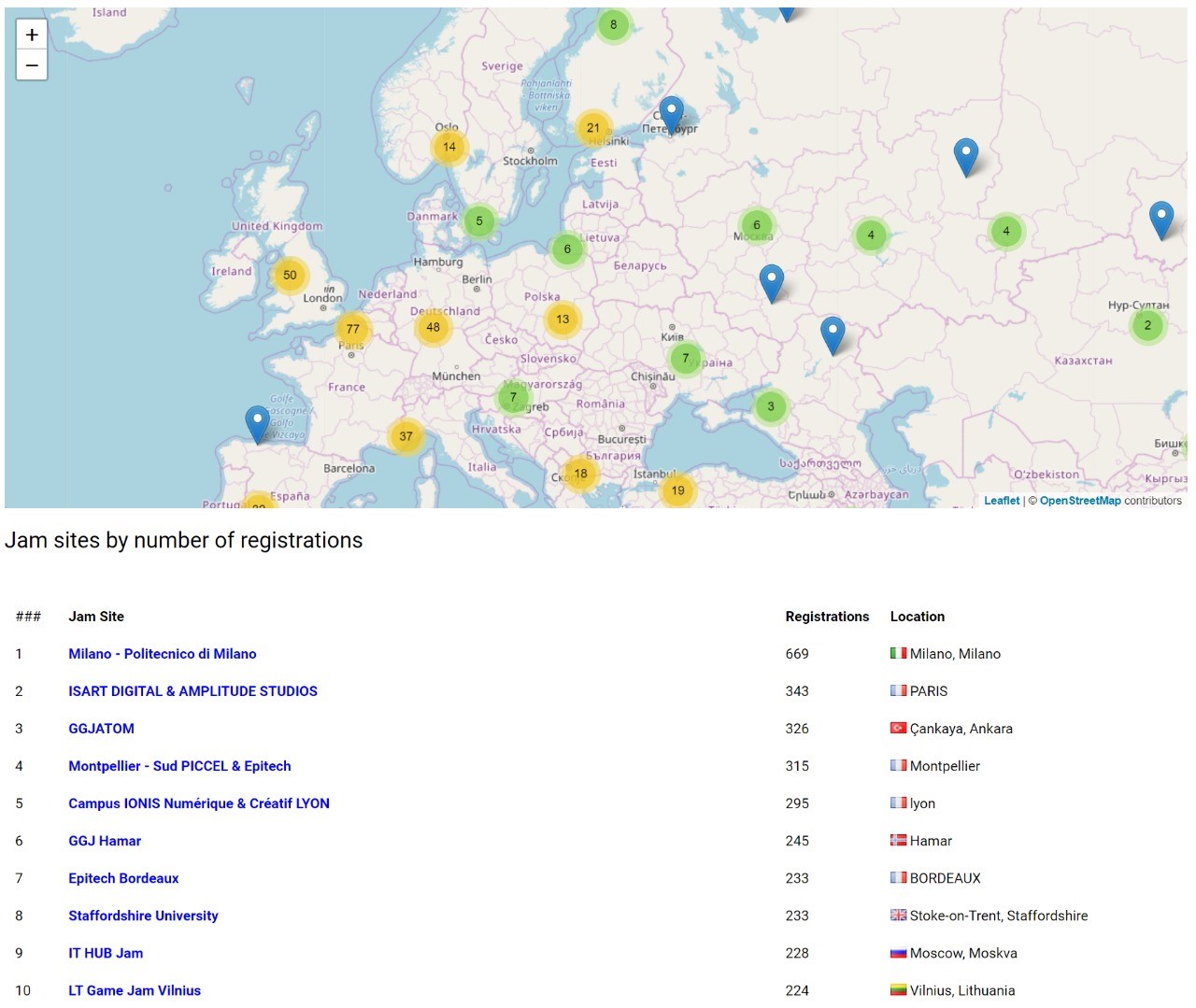This screenshot has width=1196, height=1008.
Task: Click the Turkish flag beside Çankaya, Ankara
Action: [x=898, y=728]
